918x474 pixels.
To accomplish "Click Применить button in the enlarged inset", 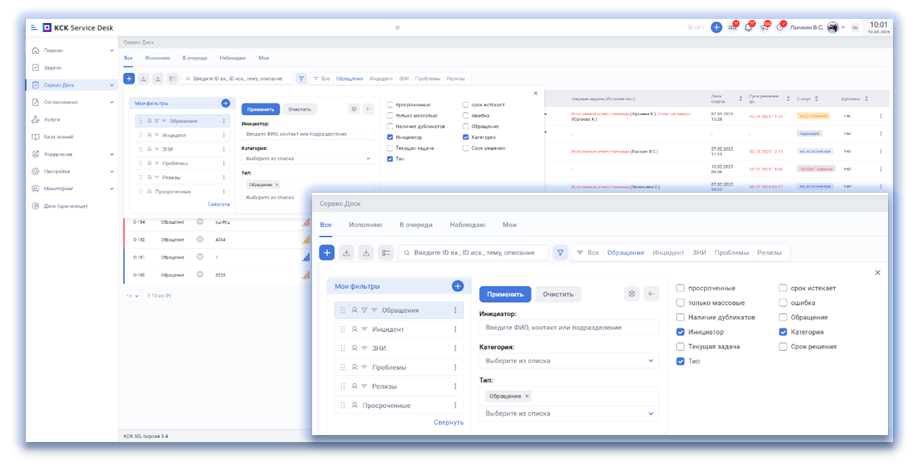I will point(505,294).
